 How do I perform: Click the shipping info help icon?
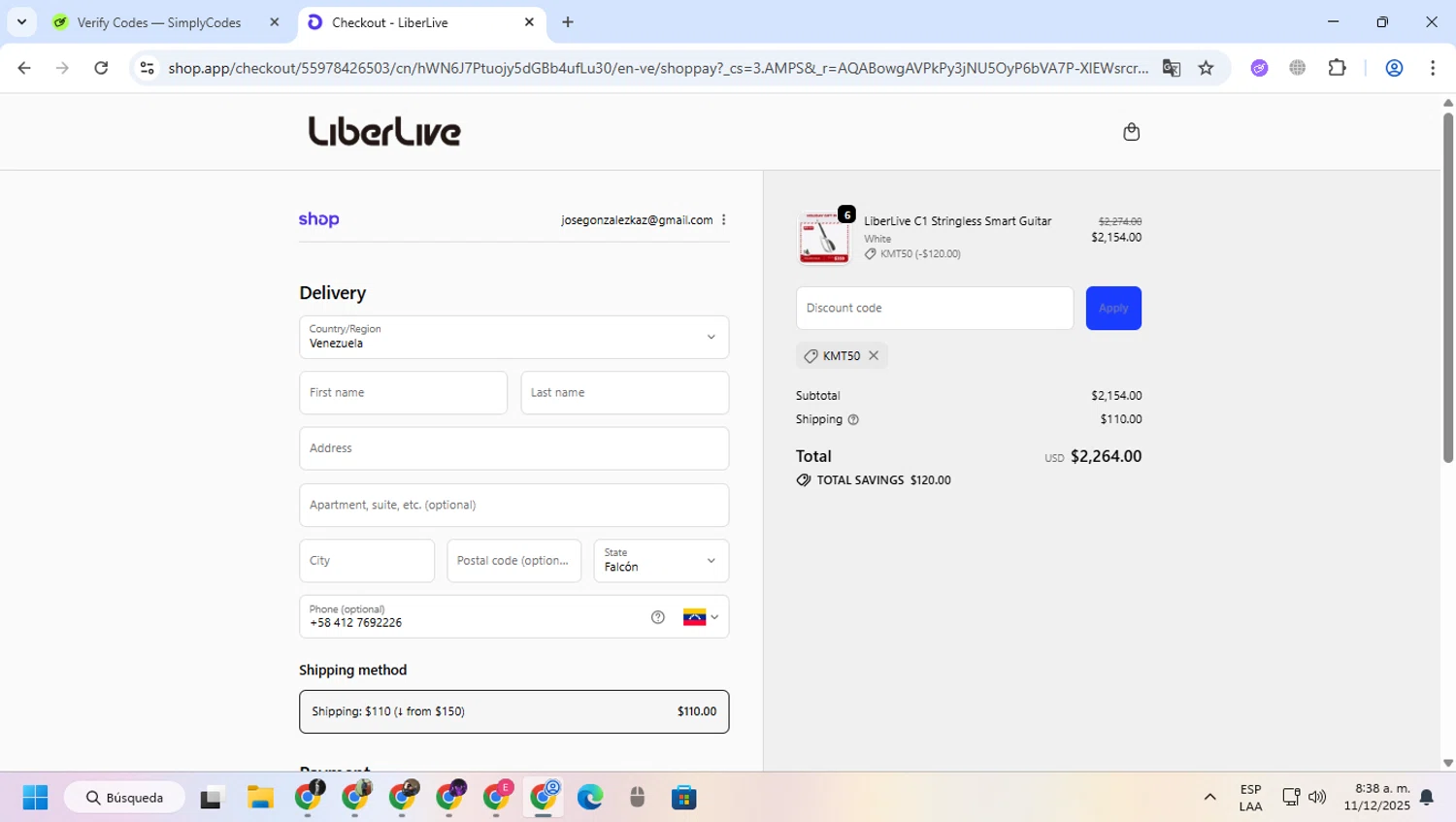(853, 420)
